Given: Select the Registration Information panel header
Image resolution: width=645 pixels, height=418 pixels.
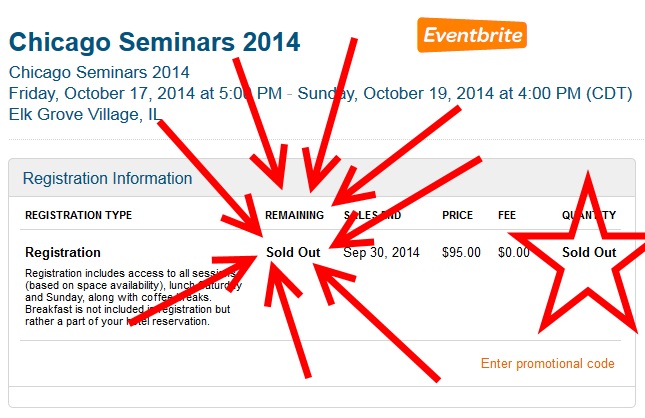Looking at the screenshot, I should (108, 179).
